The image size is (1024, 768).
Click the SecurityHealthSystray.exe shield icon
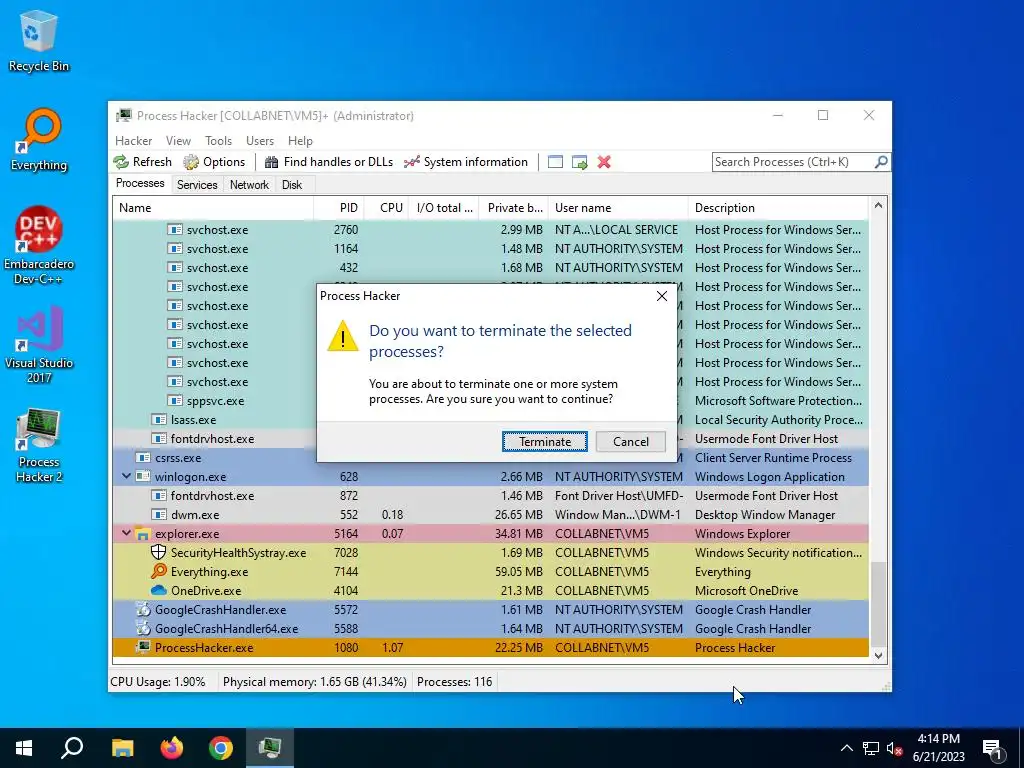159,552
